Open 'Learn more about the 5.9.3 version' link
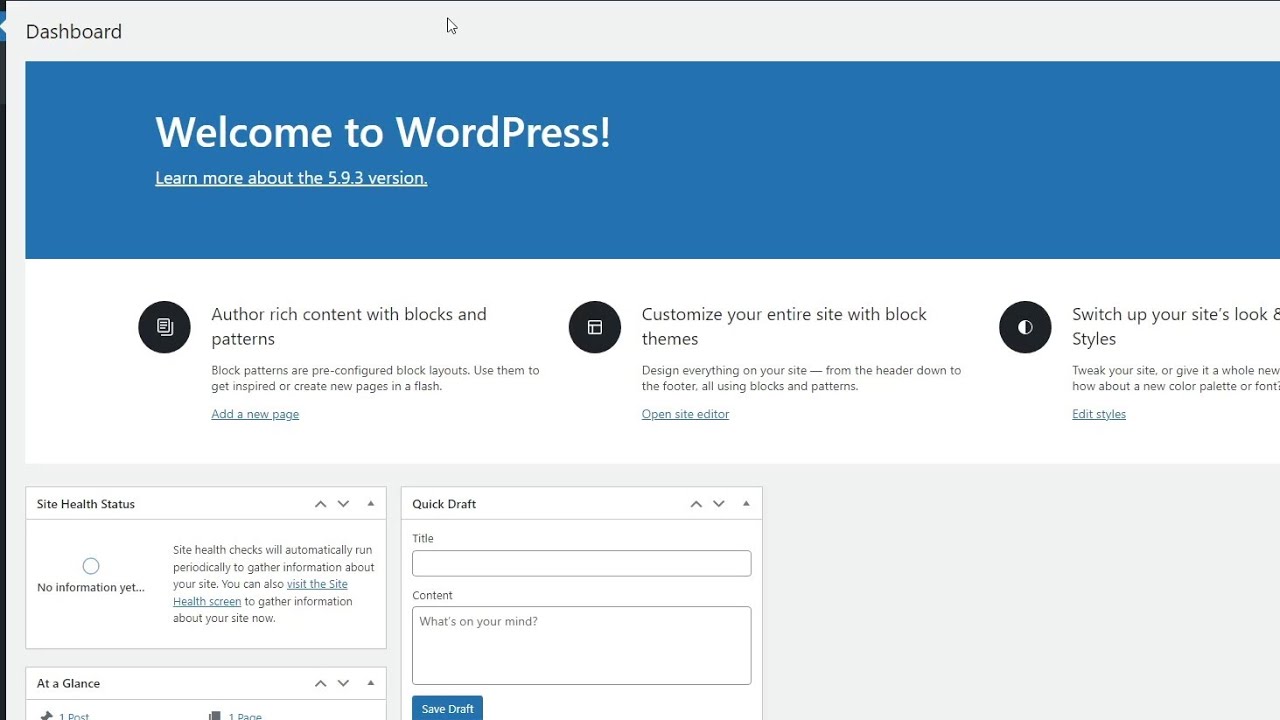 coord(291,178)
